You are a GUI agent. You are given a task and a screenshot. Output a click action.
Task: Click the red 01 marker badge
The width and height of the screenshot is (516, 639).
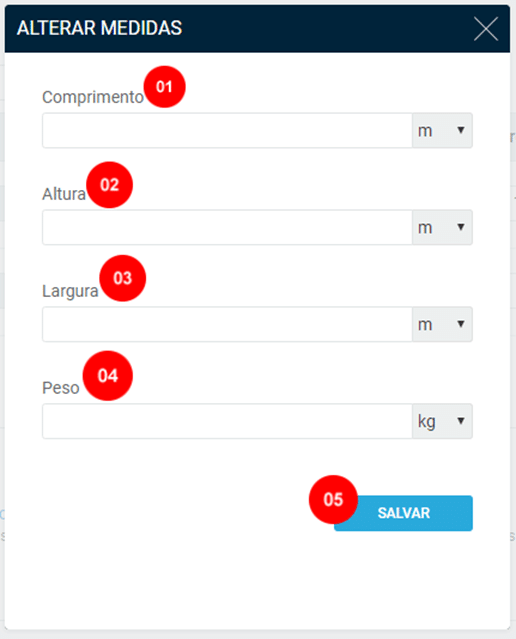[x=164, y=87]
